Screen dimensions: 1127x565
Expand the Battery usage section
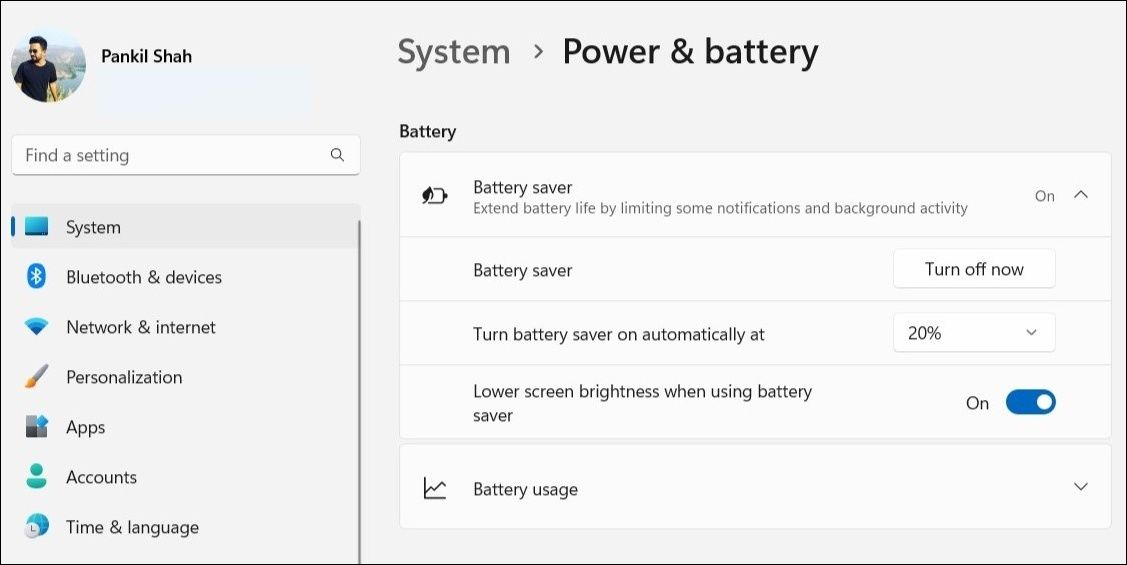1080,487
